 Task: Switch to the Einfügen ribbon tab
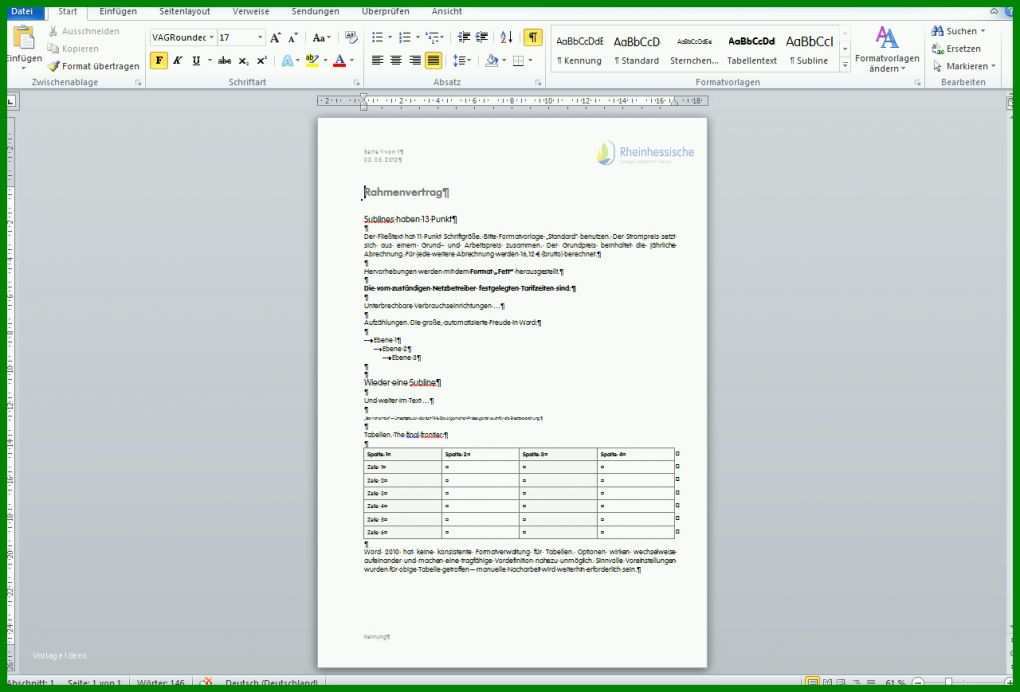118,12
